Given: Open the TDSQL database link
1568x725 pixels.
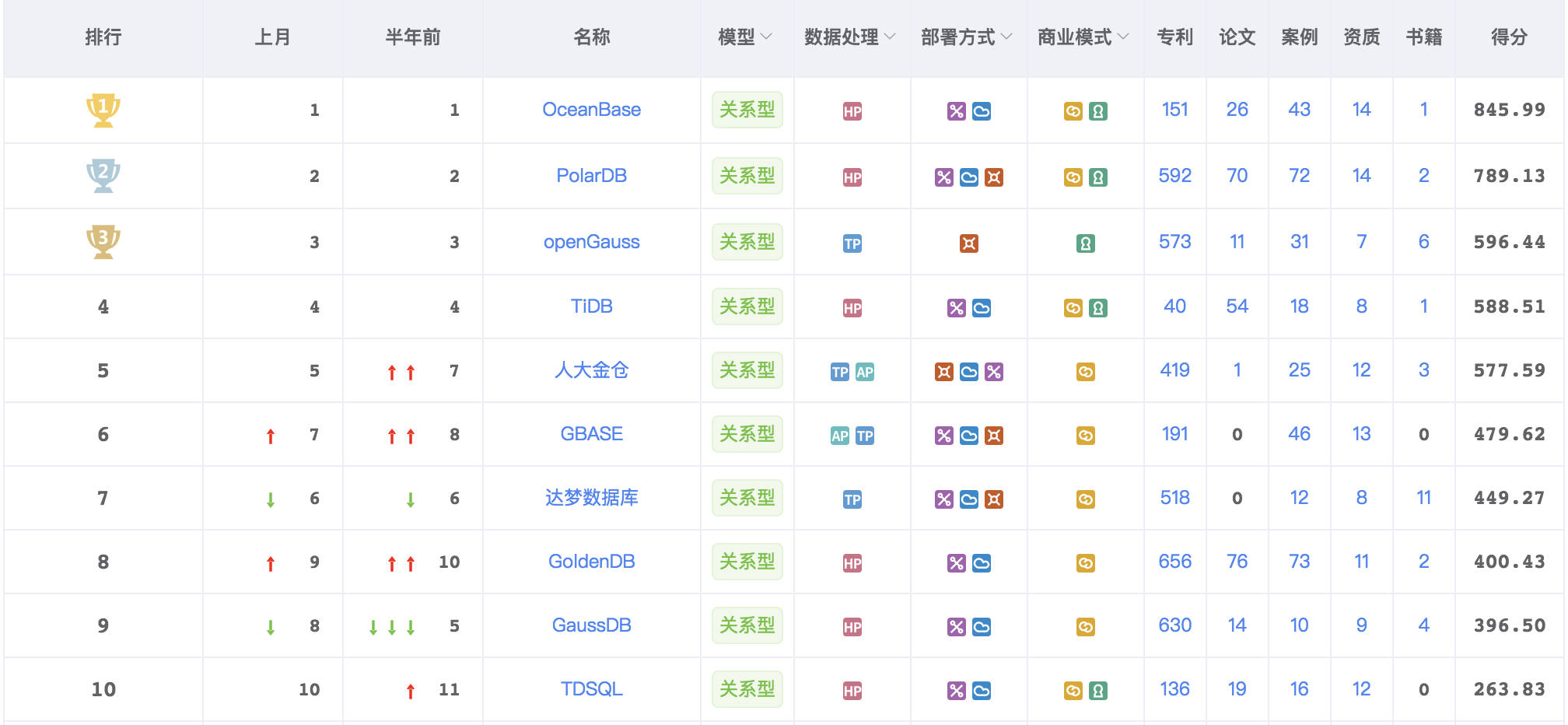Looking at the screenshot, I should click(x=592, y=689).
